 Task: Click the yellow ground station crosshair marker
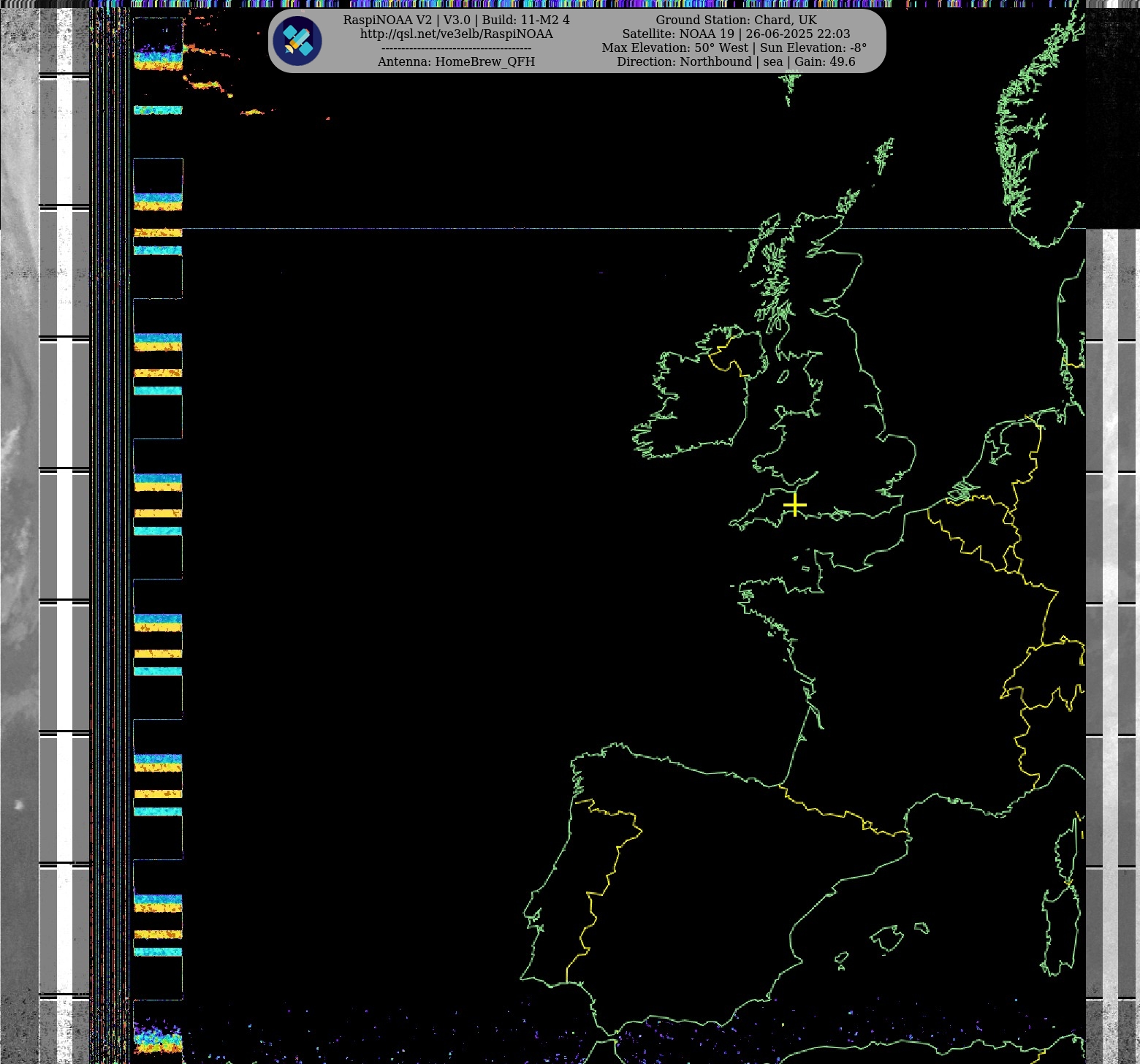coord(794,505)
